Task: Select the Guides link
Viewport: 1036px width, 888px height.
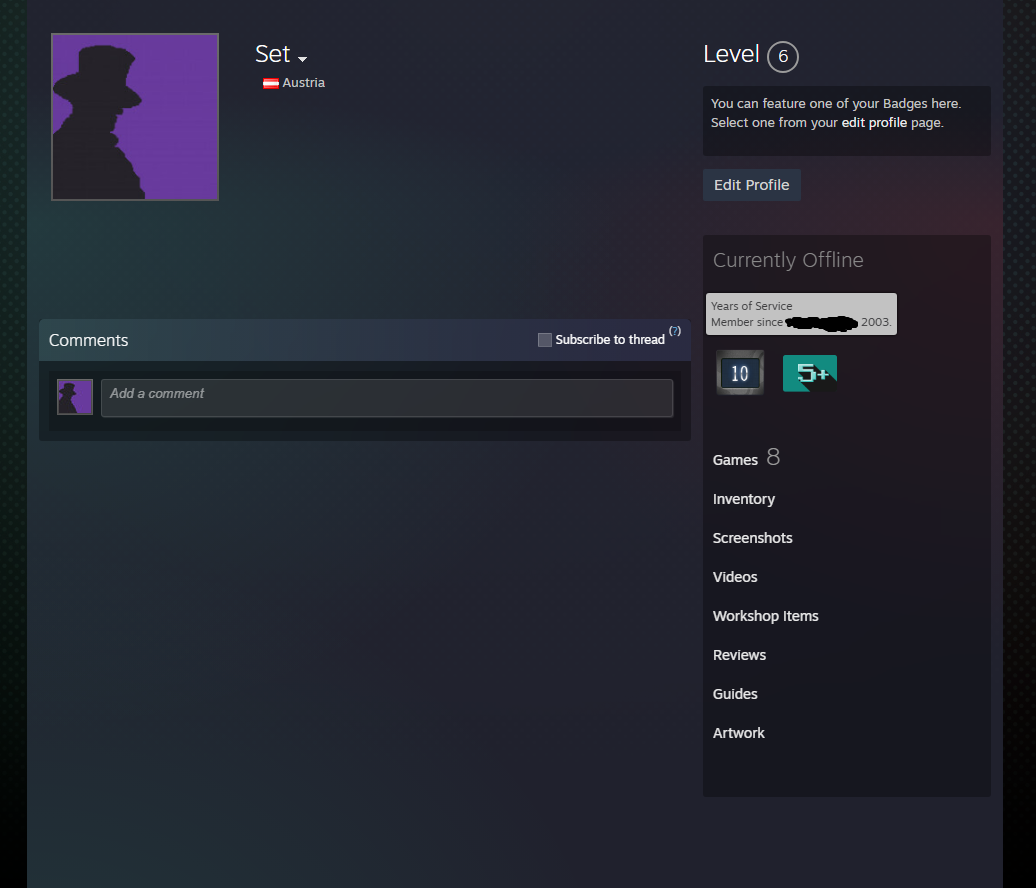Action: 735,694
